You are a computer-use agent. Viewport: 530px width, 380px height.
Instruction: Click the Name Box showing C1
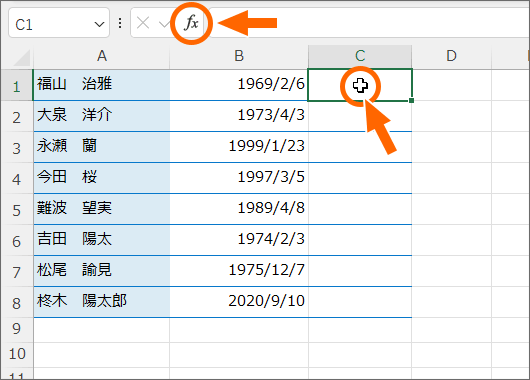[59, 23]
